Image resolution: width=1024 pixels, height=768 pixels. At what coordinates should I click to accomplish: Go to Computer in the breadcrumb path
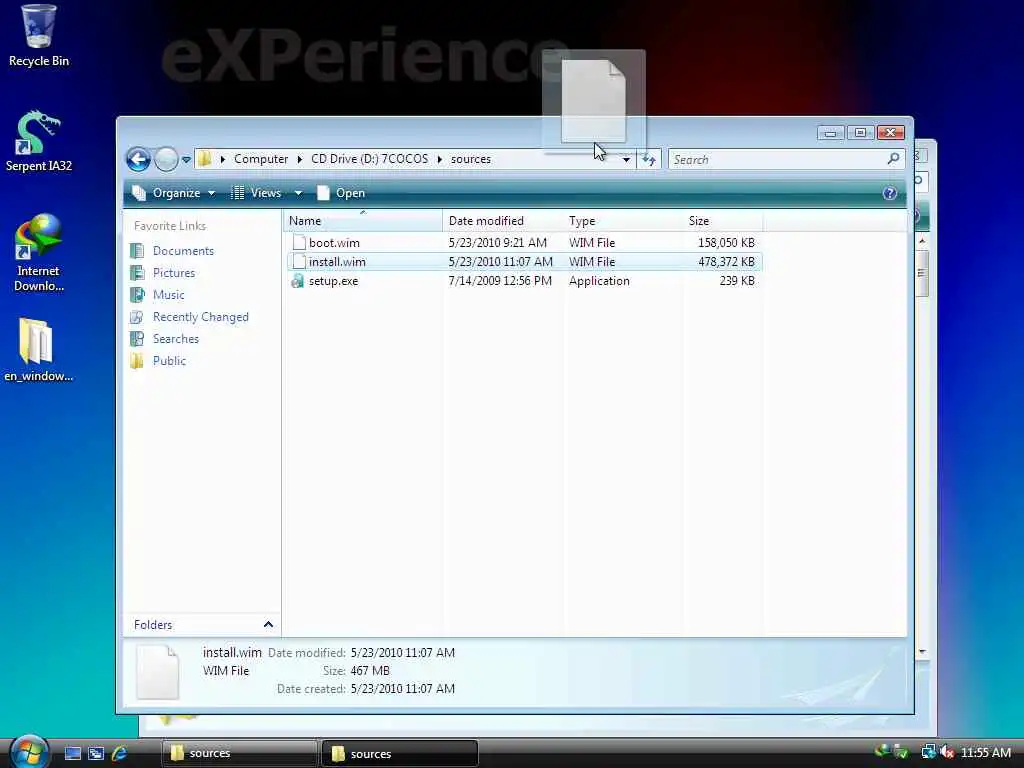(x=261, y=159)
